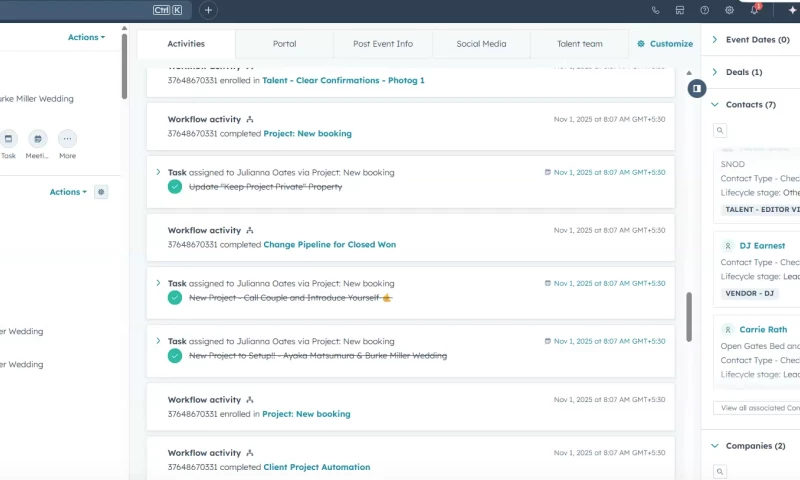Click the activity feed scroll up arrow
Screen dimensions: 800x480
(689, 73)
